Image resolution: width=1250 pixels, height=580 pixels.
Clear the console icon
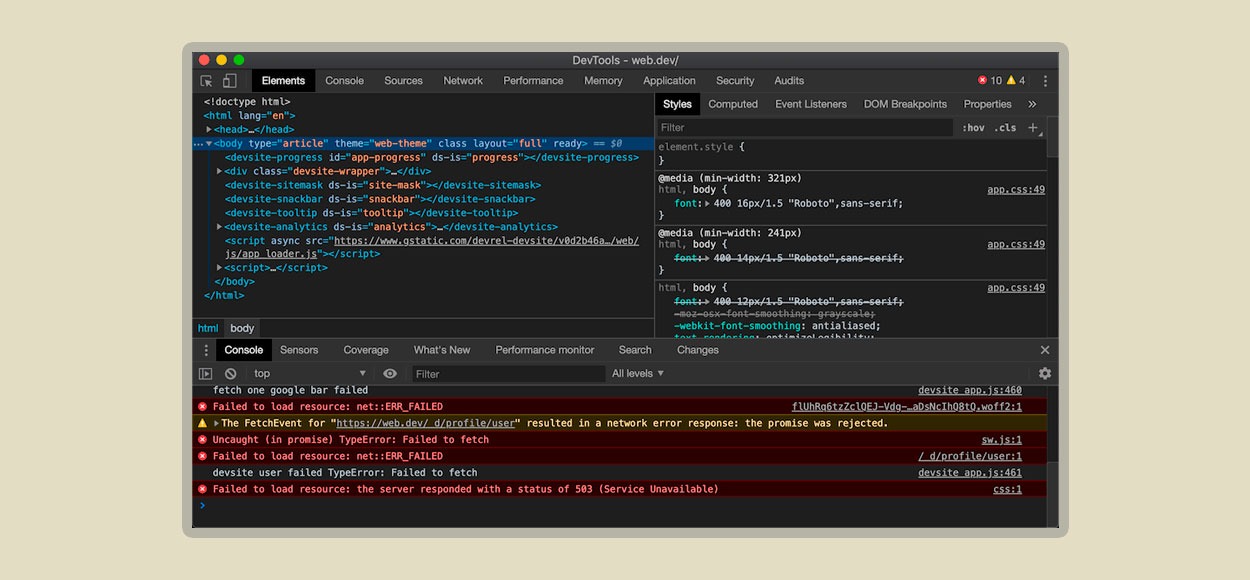point(230,374)
